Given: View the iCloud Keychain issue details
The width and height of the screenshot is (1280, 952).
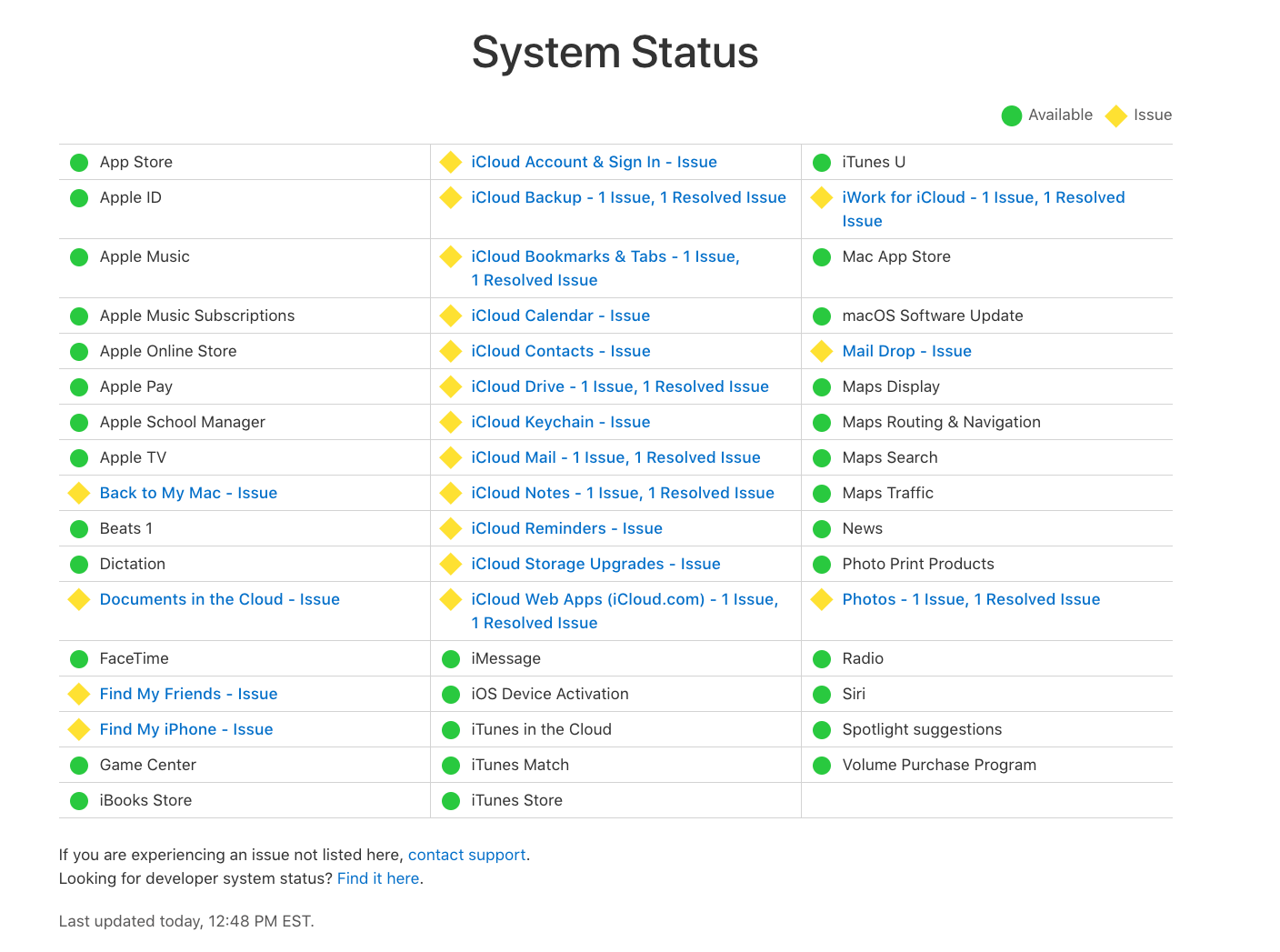Looking at the screenshot, I should click(560, 422).
